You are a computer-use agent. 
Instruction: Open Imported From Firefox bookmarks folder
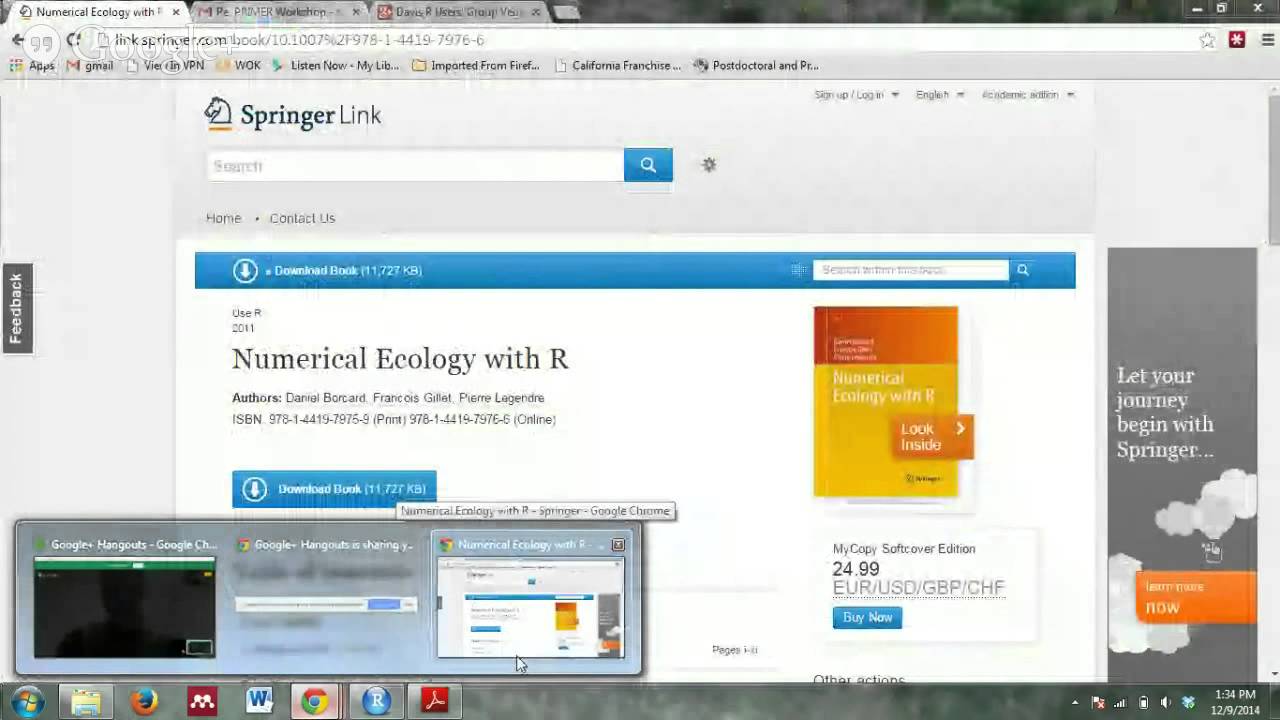(475, 66)
